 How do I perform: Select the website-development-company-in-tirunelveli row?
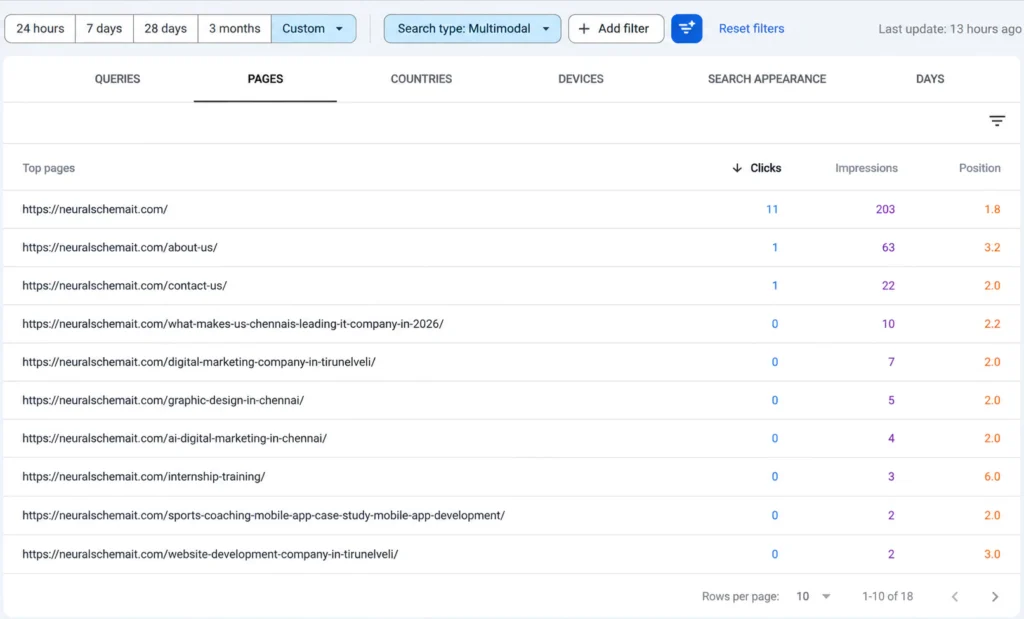(x=511, y=554)
